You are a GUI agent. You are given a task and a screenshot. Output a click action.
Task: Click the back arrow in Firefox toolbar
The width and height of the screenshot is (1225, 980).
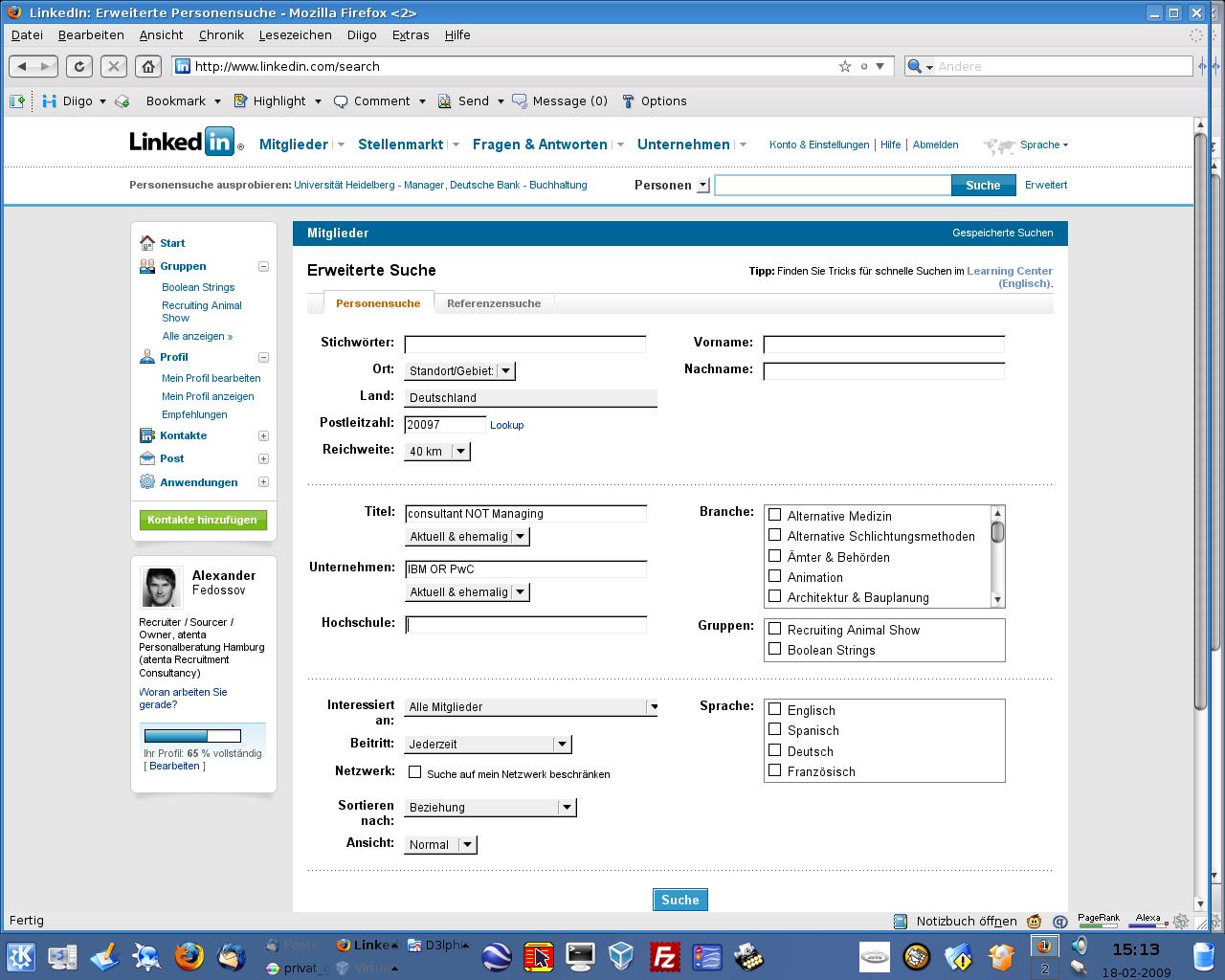tap(22, 66)
